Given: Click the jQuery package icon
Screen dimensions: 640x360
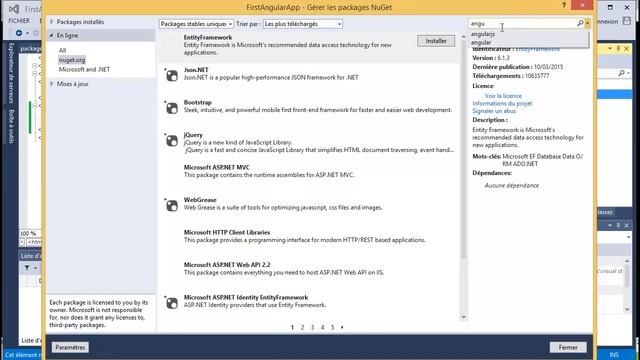Looking at the screenshot, I should point(172,140).
